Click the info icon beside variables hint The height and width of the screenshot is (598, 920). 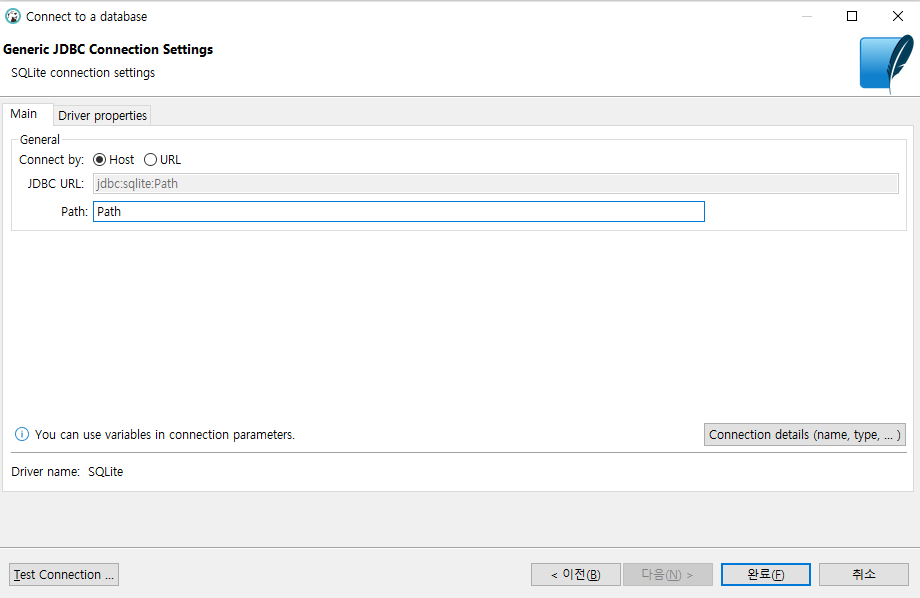point(22,434)
